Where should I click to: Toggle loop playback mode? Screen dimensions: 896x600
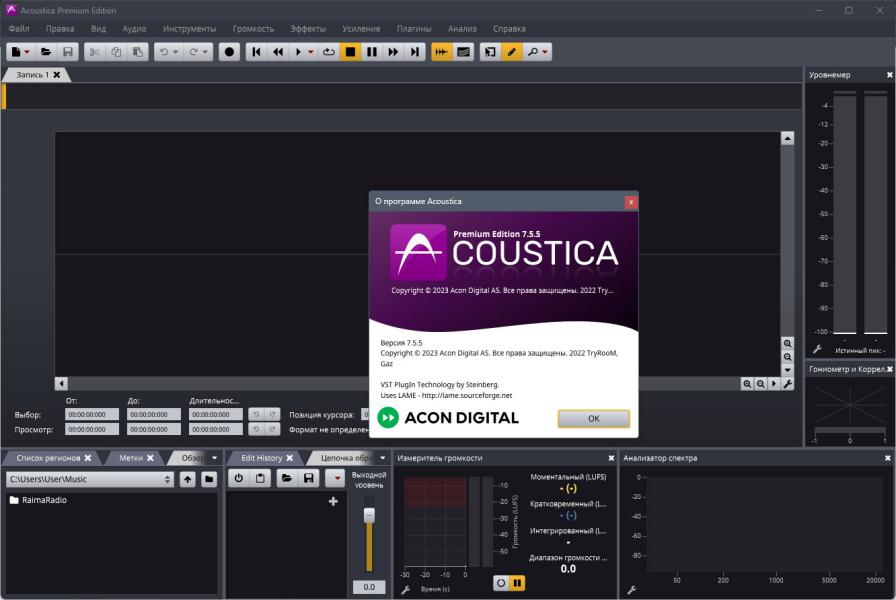click(x=329, y=52)
